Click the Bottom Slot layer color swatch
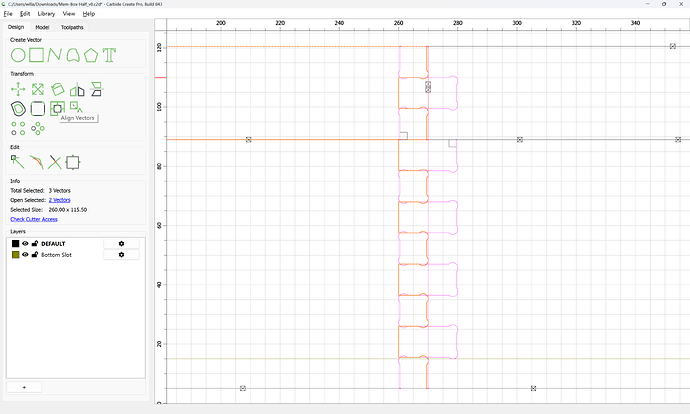 coord(15,255)
